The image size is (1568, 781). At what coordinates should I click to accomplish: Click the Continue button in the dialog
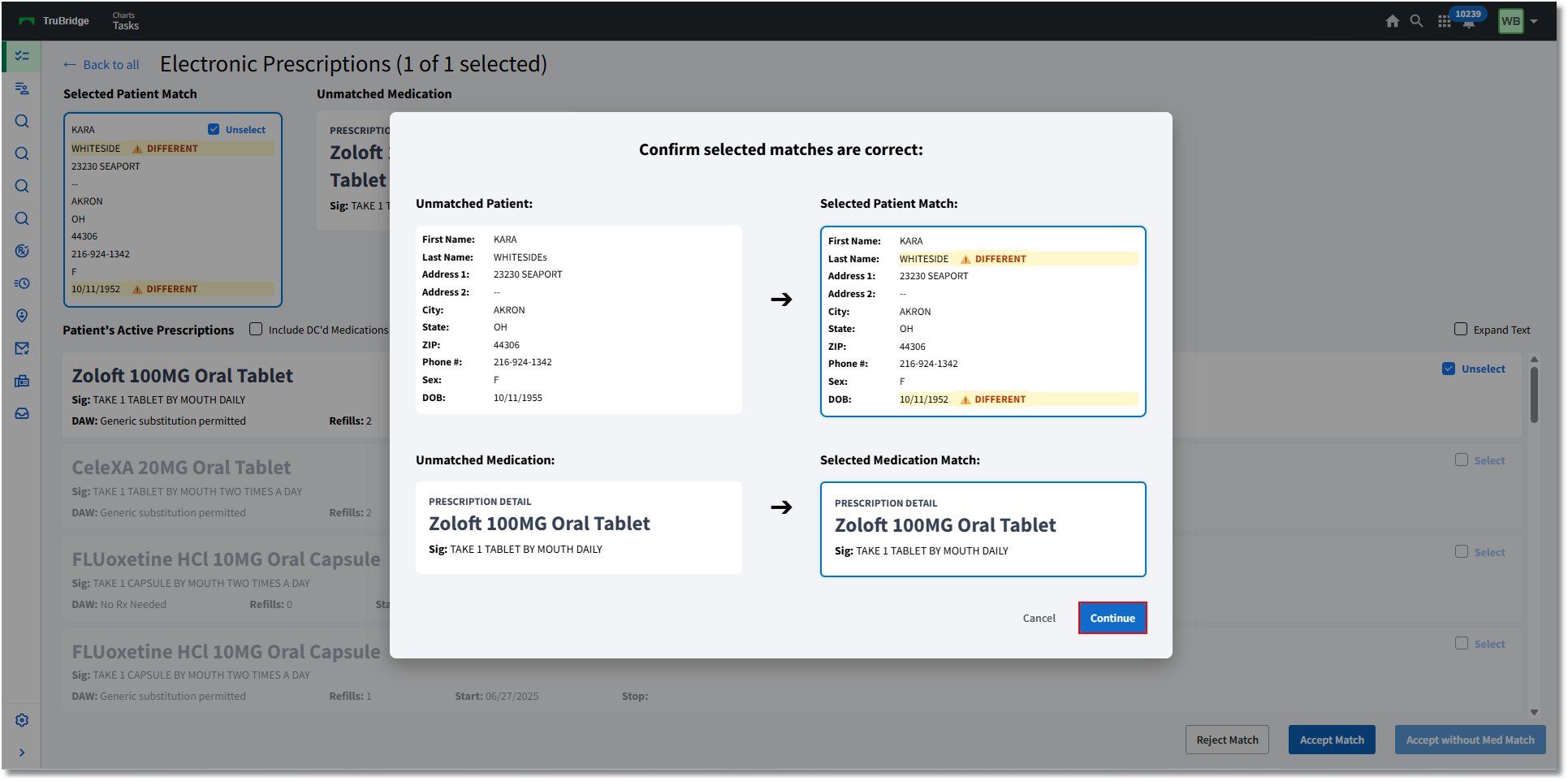point(1112,618)
